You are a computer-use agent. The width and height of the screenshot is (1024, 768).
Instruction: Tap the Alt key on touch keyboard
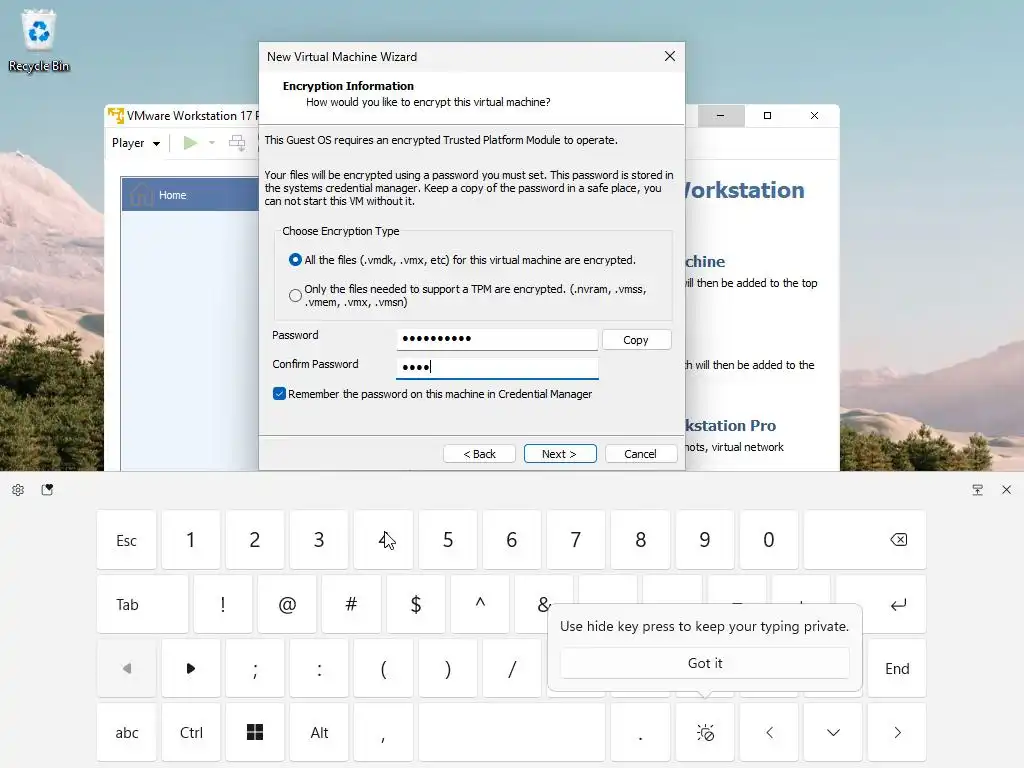(319, 732)
